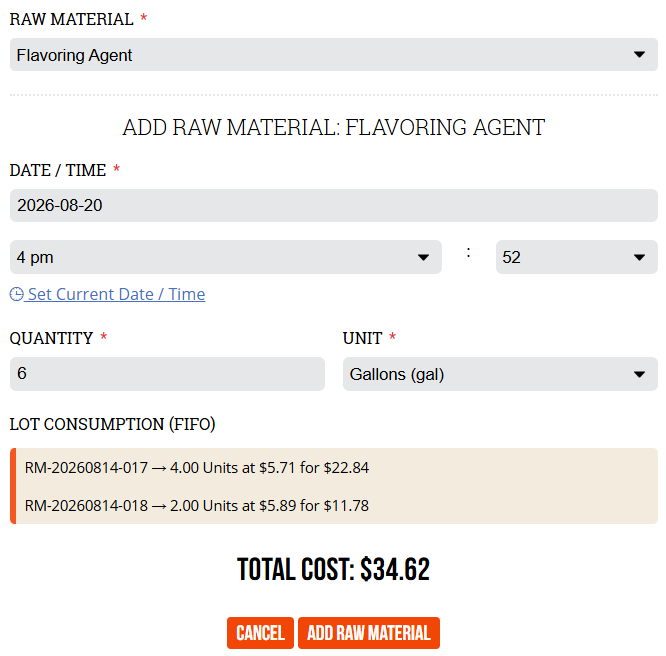Screen dimensions: 666x656
Task: Open the minutes dropdown showing 52
Action: coord(576,257)
